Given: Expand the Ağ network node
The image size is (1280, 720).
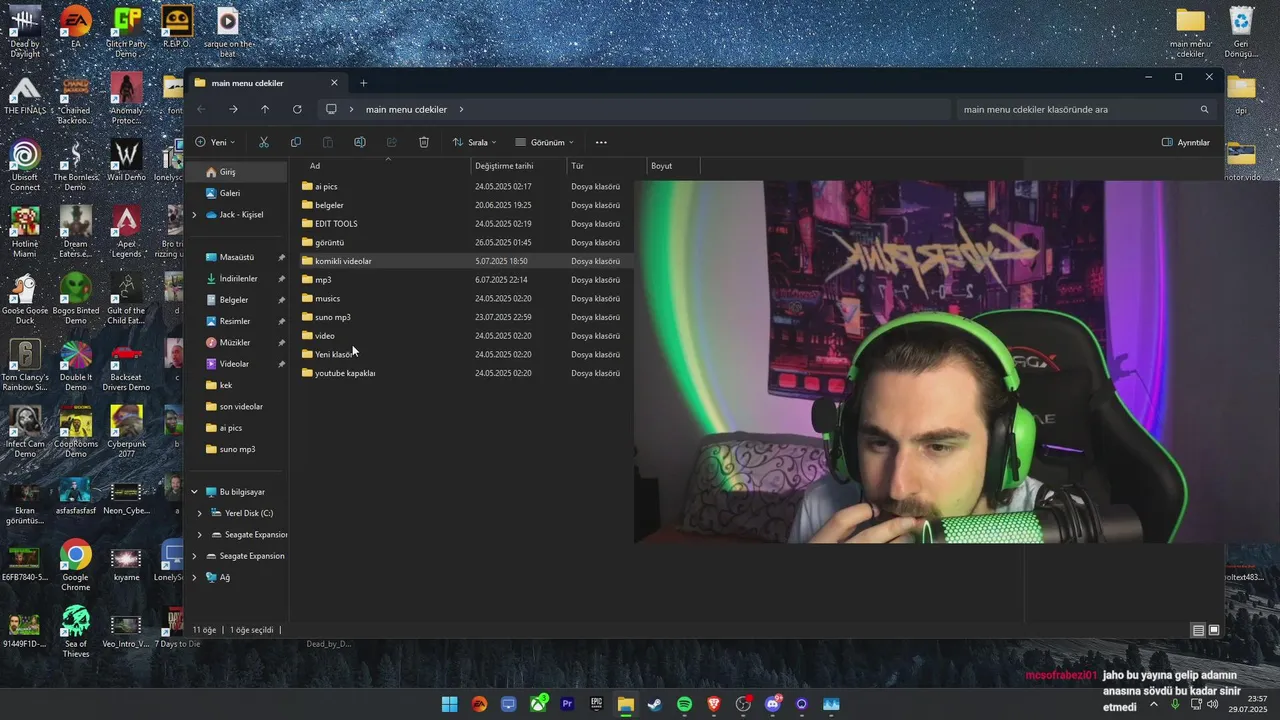Looking at the screenshot, I should click(x=195, y=577).
